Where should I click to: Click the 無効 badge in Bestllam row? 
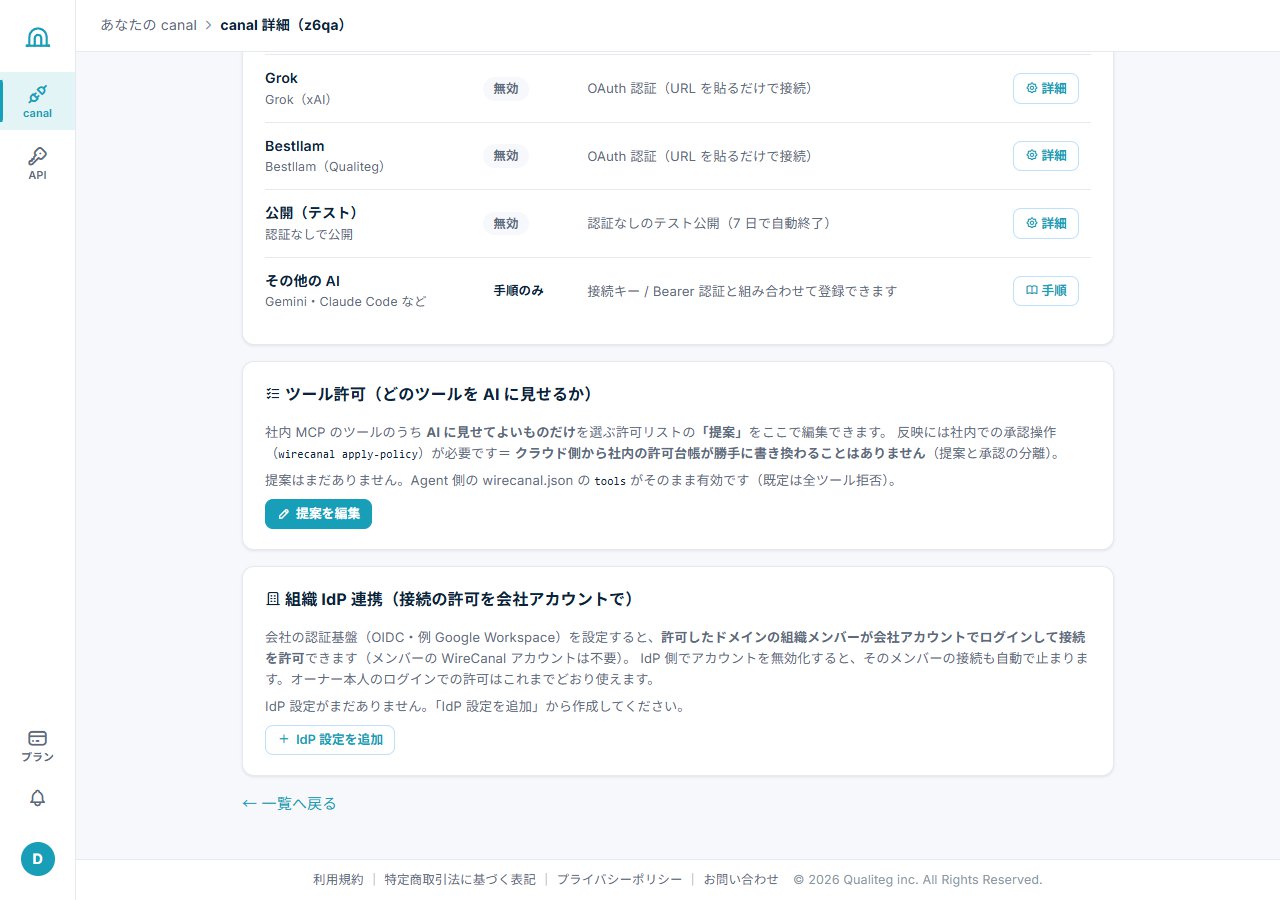pyautogui.click(x=506, y=156)
